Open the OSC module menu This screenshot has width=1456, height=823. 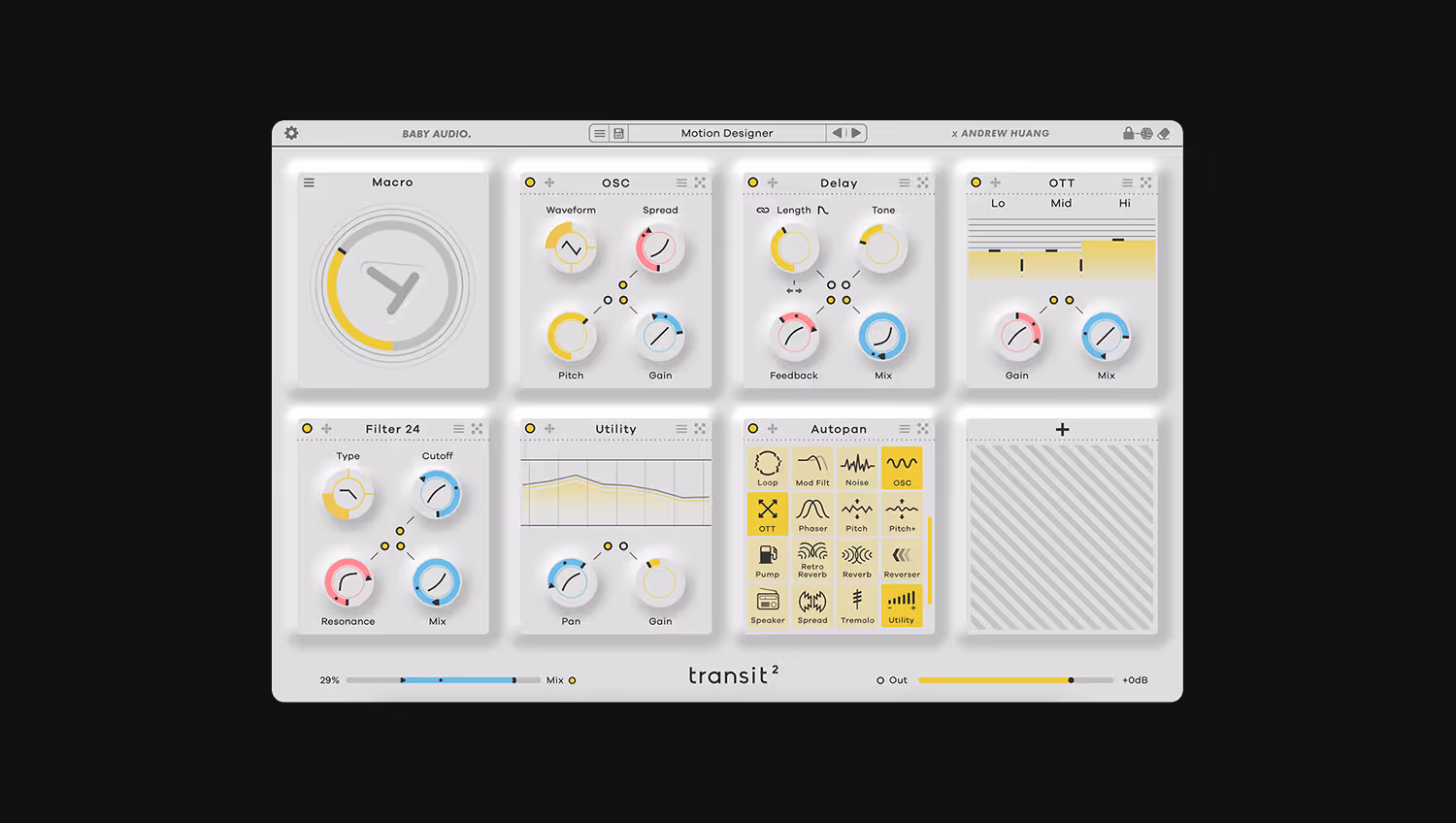click(x=681, y=182)
